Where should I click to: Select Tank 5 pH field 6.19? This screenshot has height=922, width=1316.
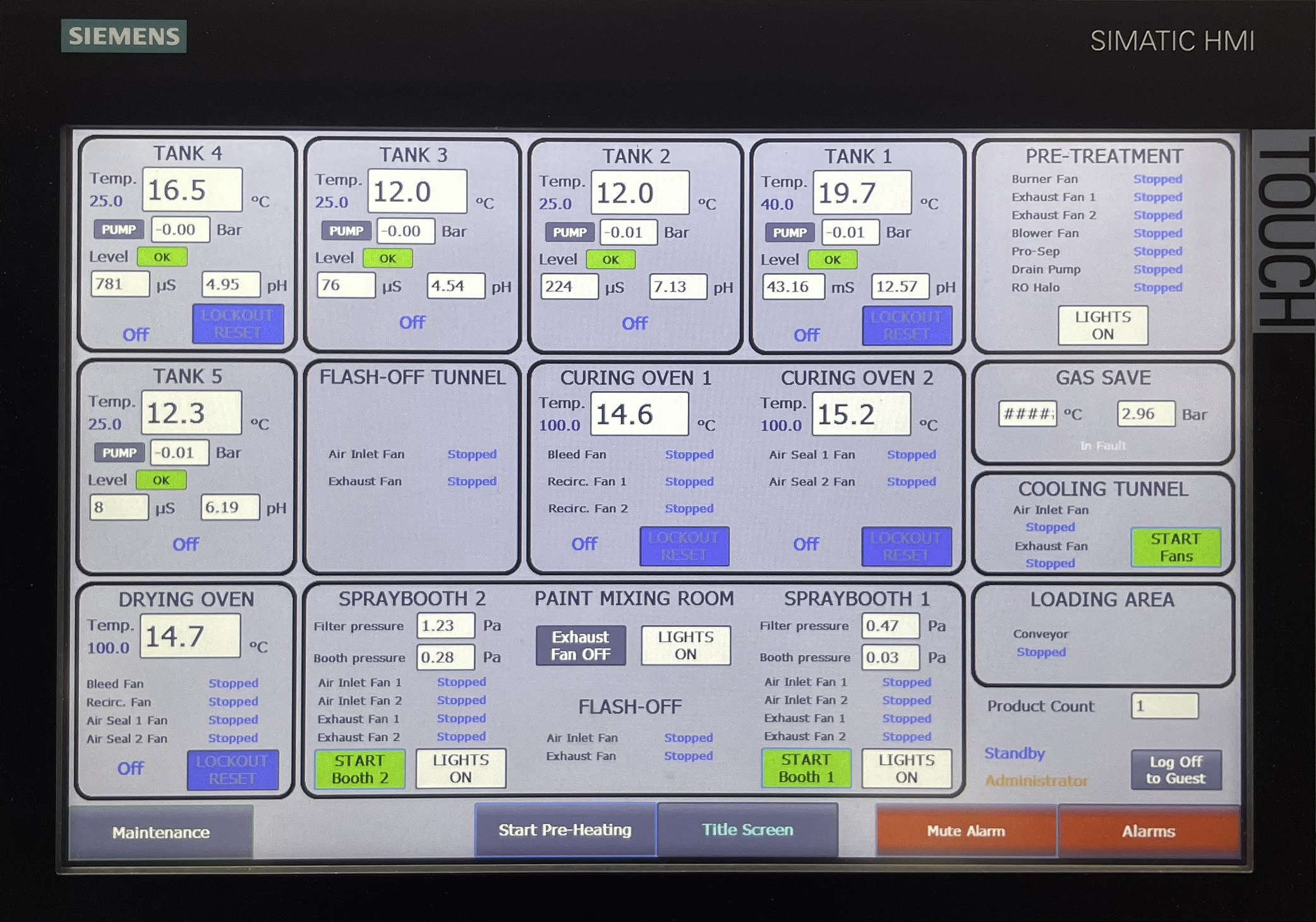pos(230,507)
